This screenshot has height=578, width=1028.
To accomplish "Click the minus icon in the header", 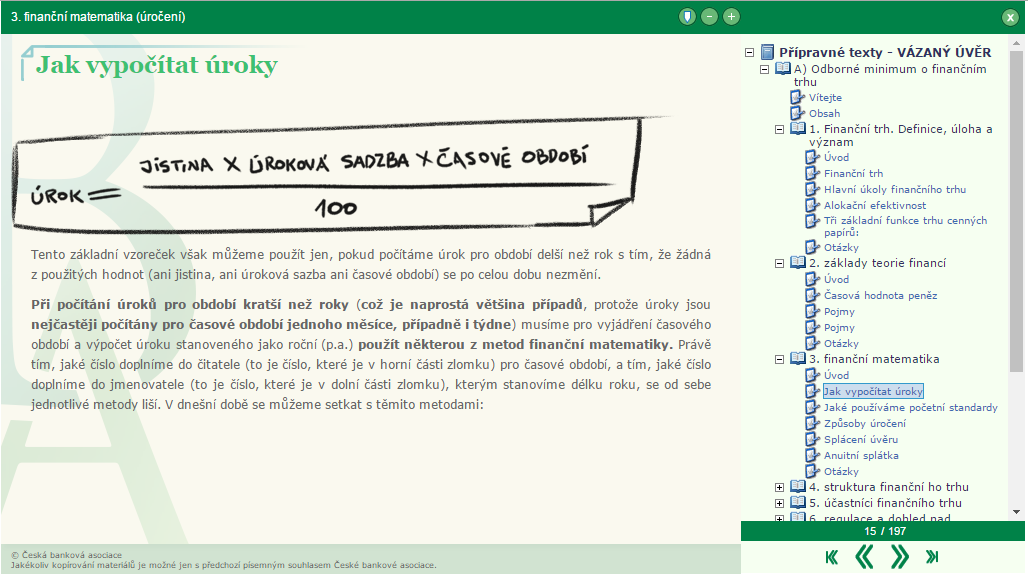I will (709, 16).
